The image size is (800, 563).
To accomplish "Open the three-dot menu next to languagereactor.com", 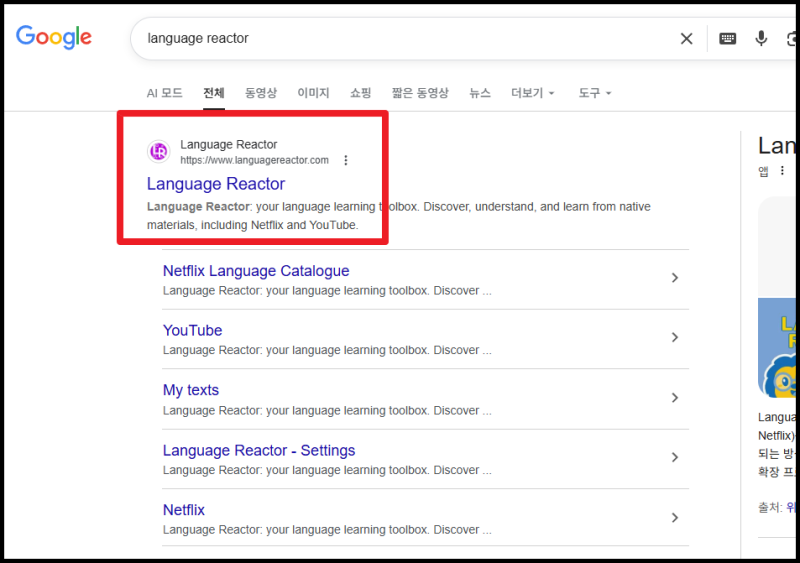I will [346, 160].
